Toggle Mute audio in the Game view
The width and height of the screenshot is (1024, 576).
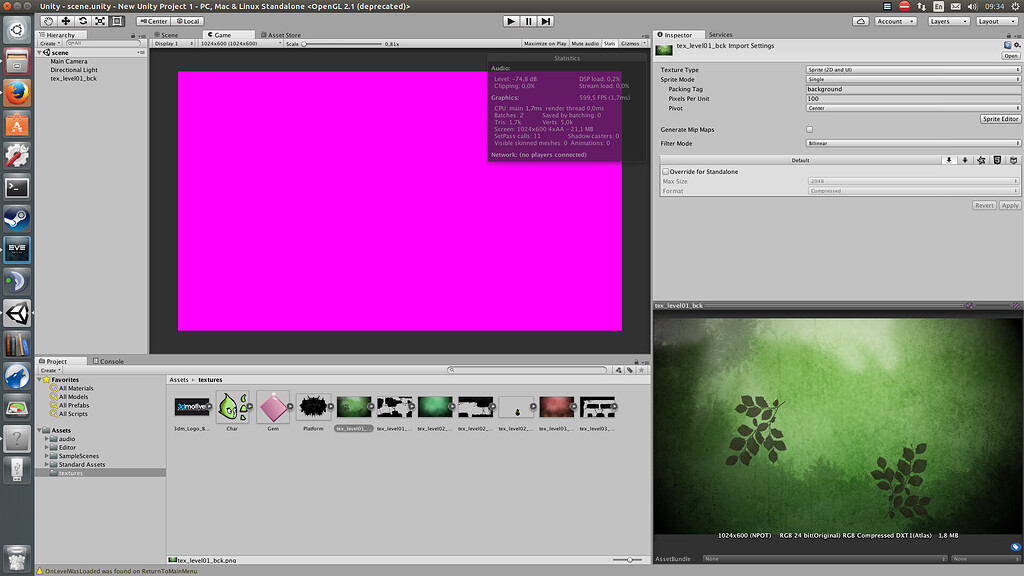(585, 43)
